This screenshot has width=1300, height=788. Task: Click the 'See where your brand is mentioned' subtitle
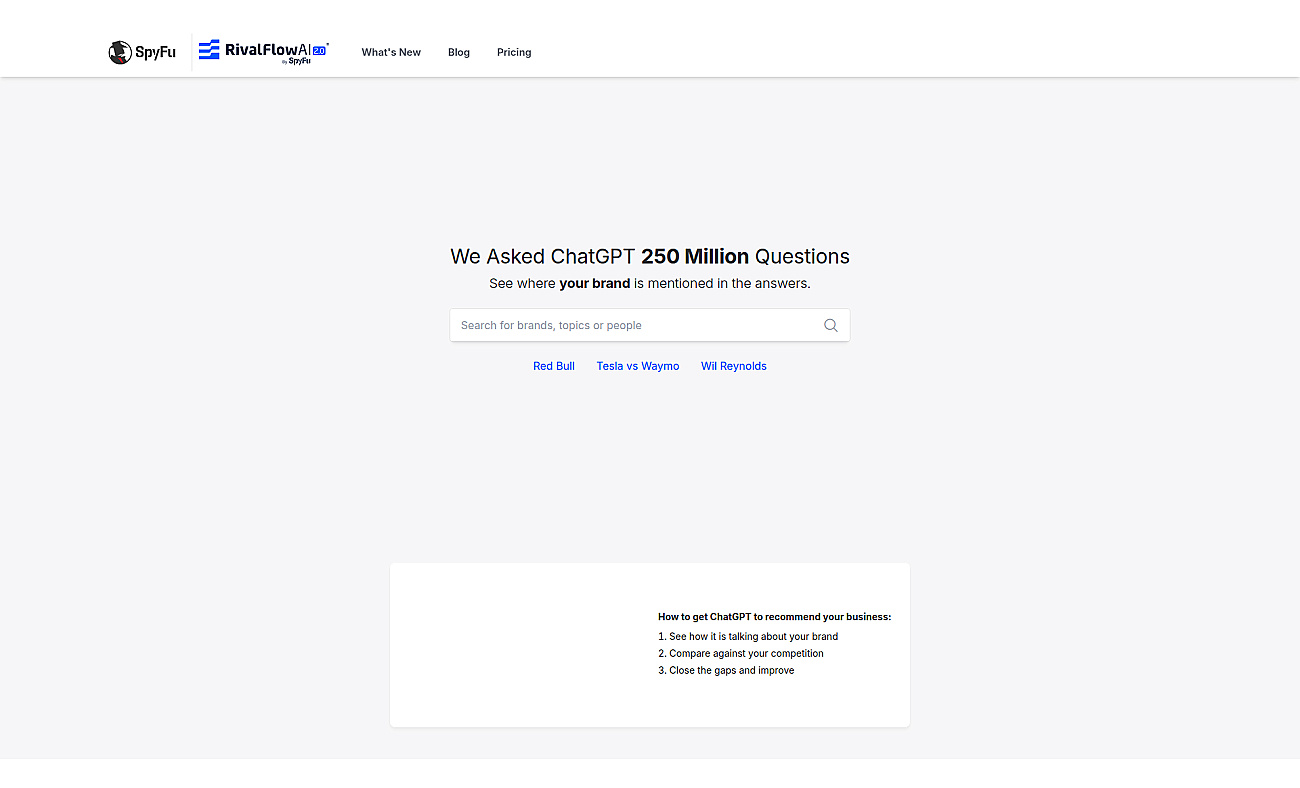pyautogui.click(x=650, y=283)
